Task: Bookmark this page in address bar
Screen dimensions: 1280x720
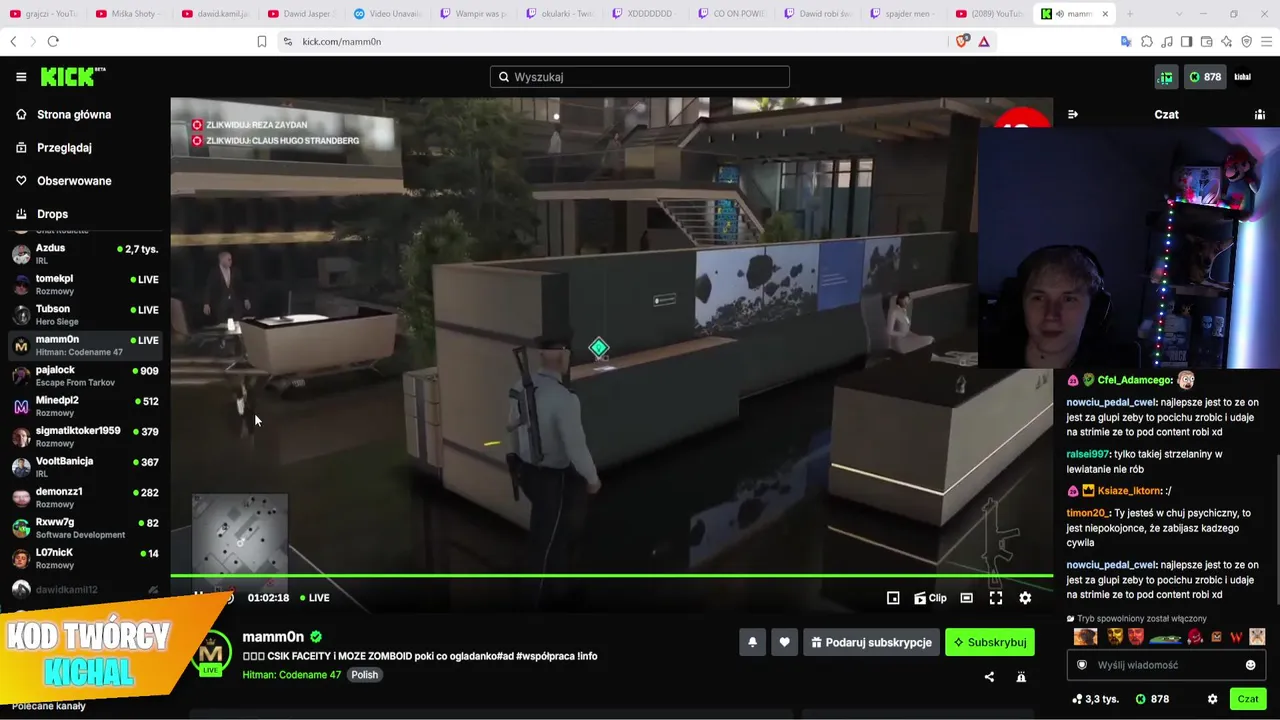Action: [262, 41]
